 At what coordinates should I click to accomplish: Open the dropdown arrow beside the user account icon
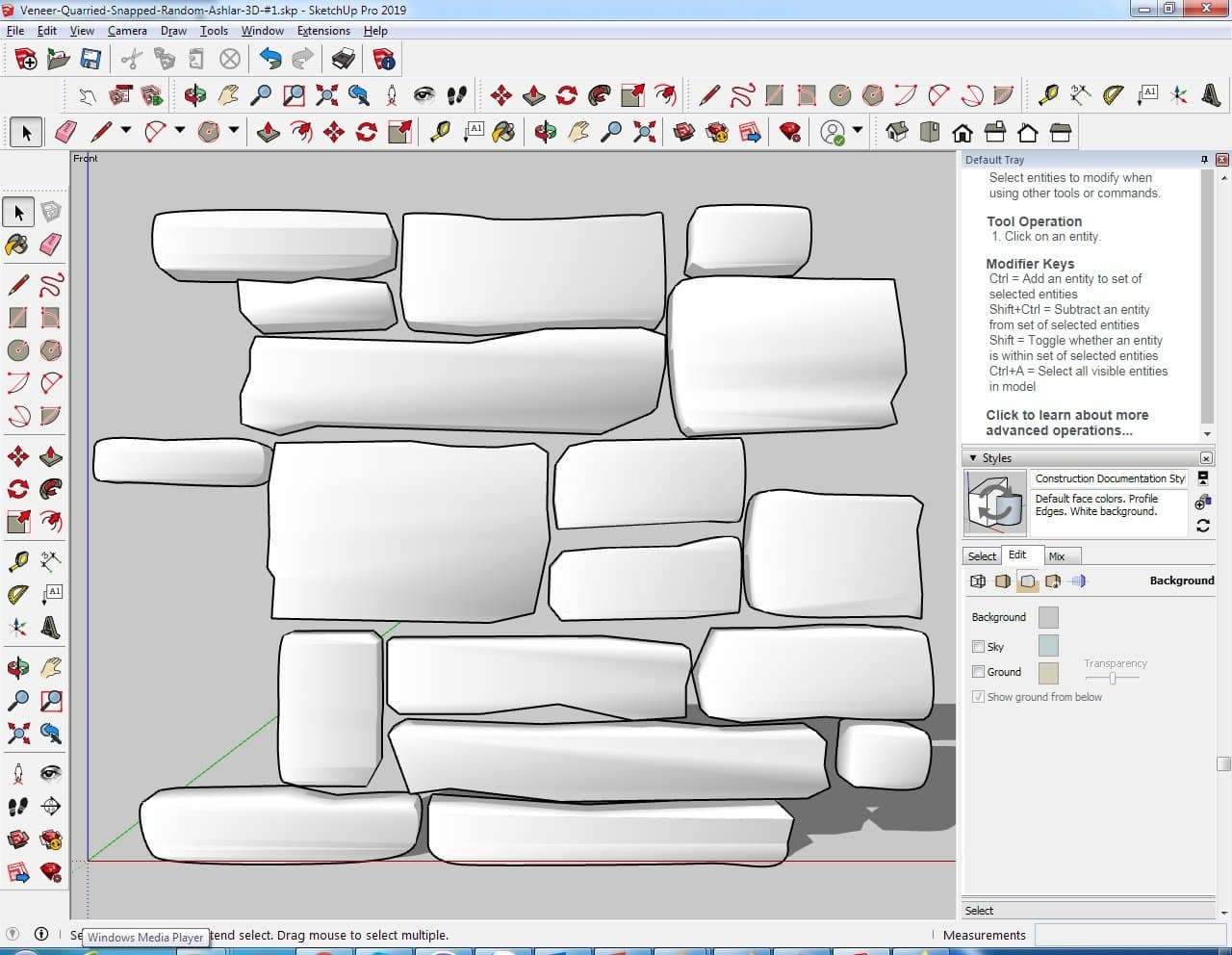click(857, 131)
